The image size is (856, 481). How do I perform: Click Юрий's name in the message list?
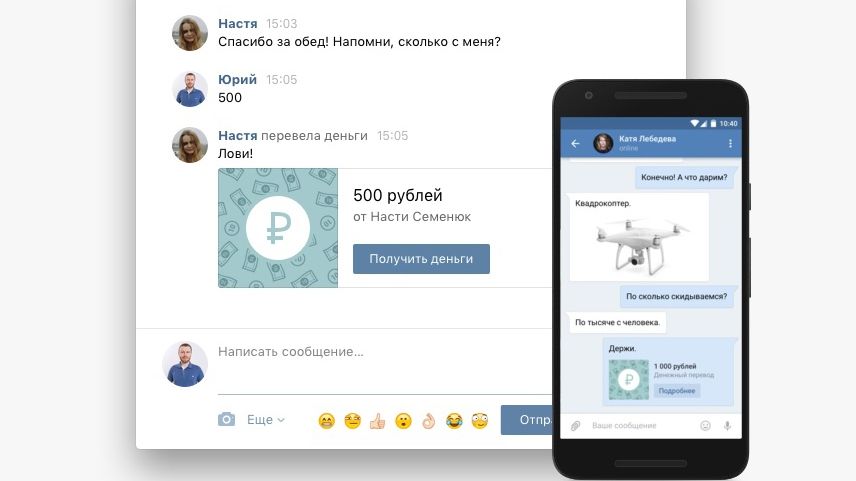tap(237, 79)
